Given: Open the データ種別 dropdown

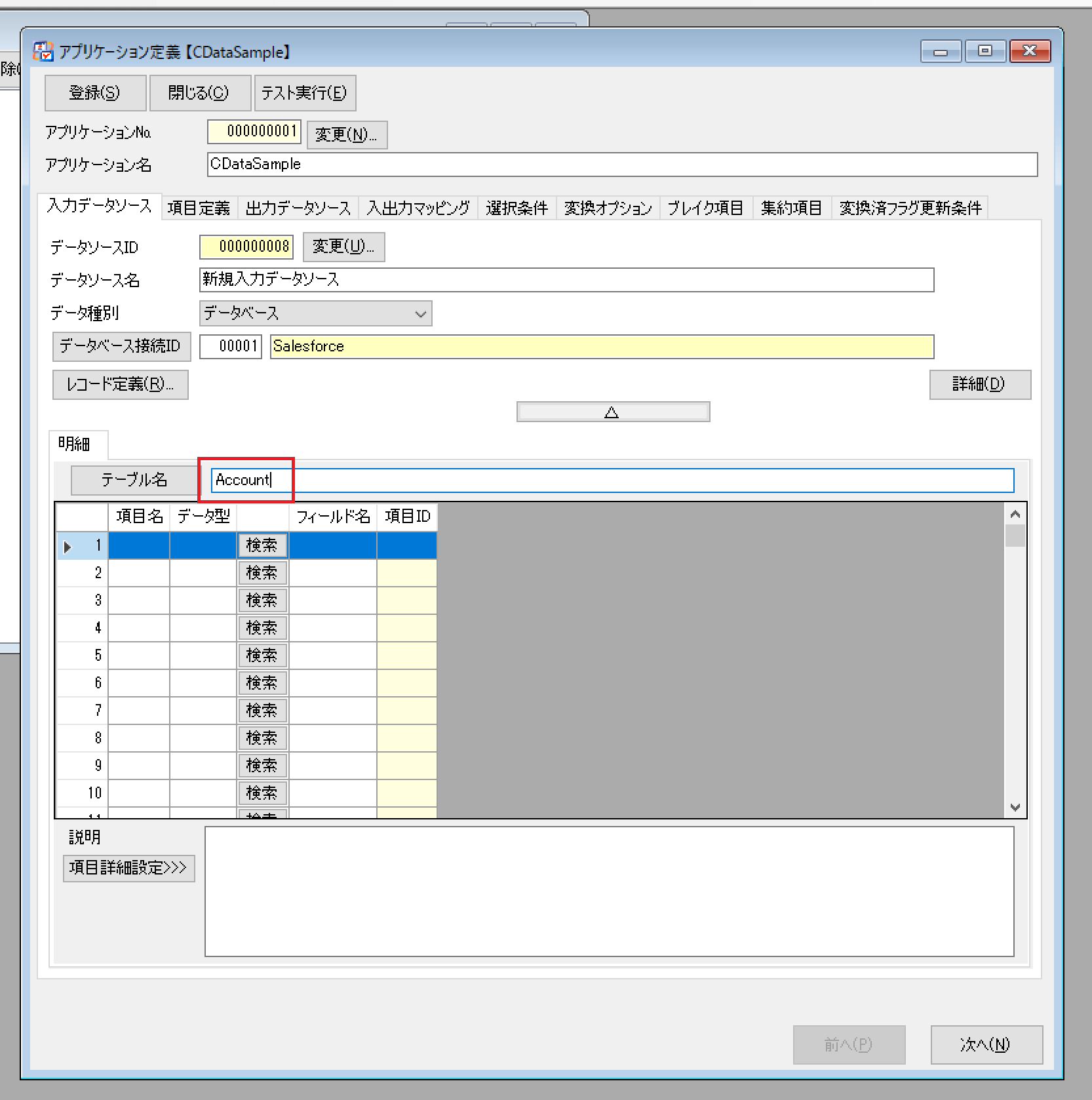Looking at the screenshot, I should (315, 313).
